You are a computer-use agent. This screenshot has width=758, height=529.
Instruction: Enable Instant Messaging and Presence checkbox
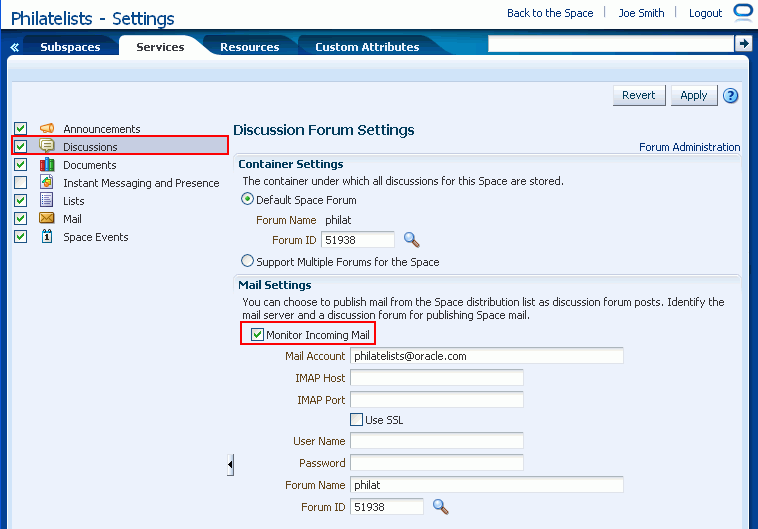tap(20, 182)
